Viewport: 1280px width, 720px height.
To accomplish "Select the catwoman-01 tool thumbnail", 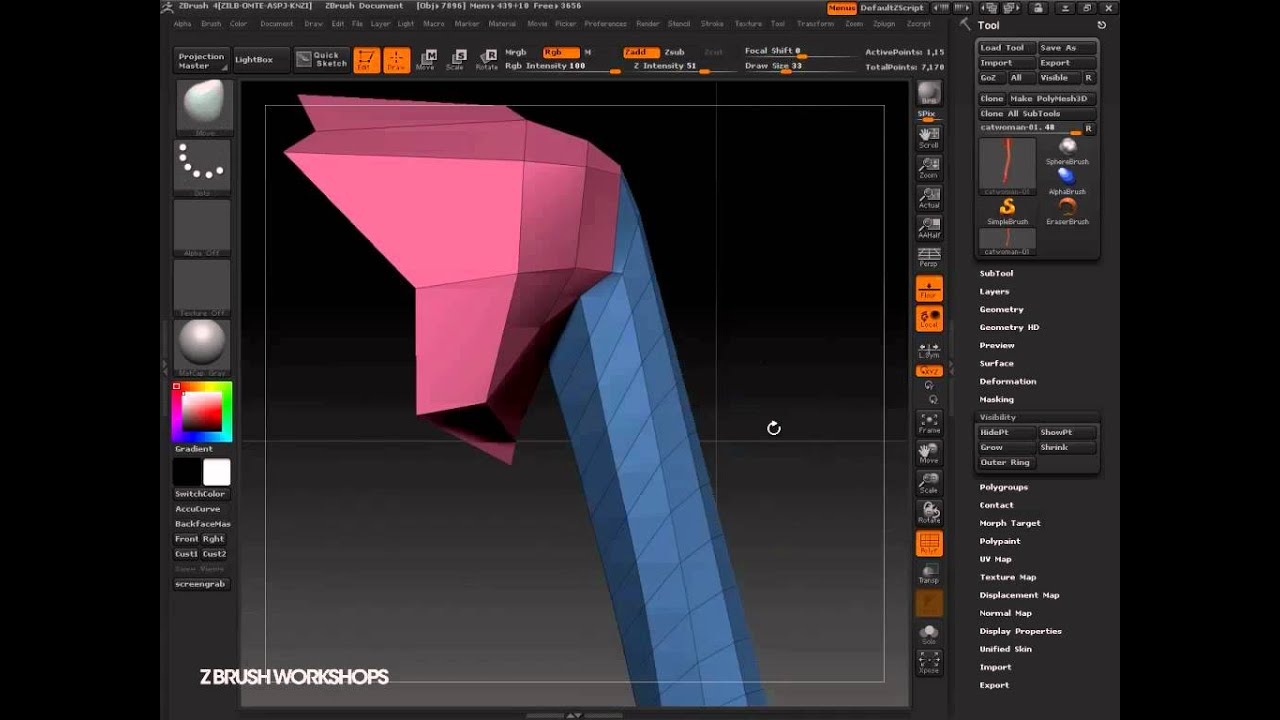I will [1007, 166].
